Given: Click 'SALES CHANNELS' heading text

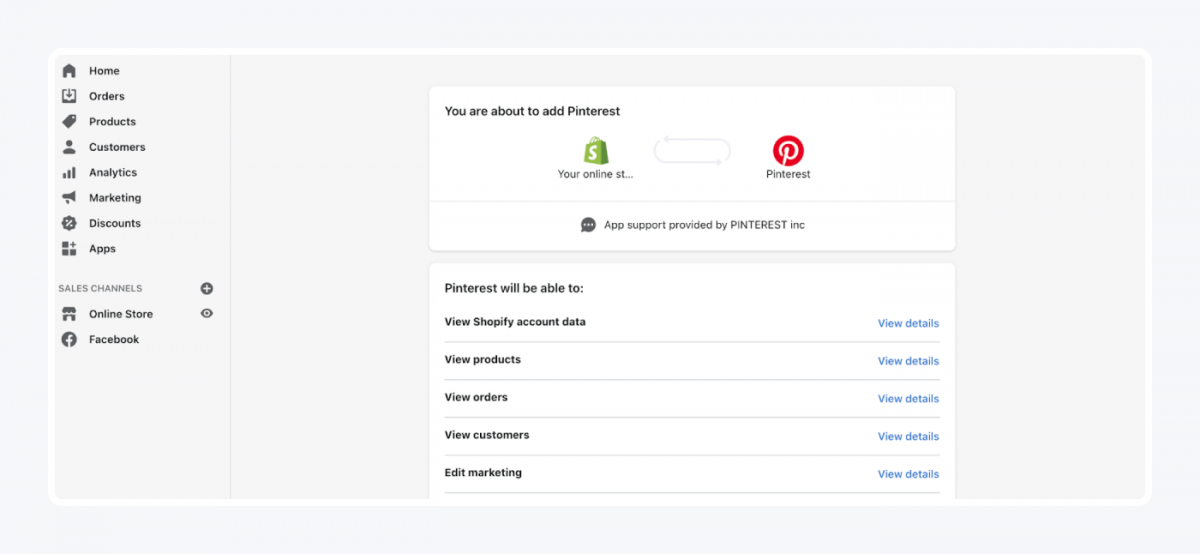Looking at the screenshot, I should 100,289.
